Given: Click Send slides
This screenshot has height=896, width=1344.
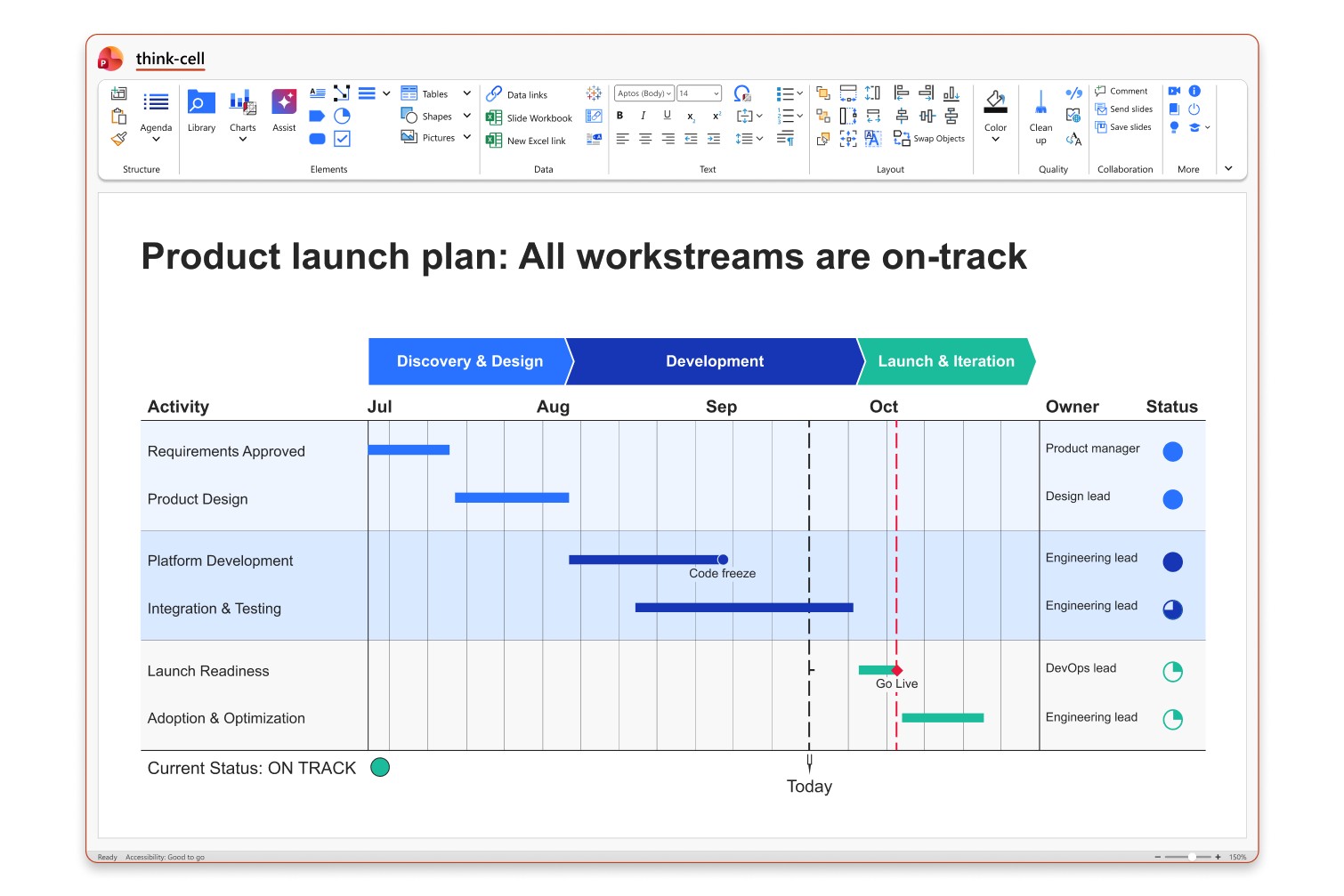Looking at the screenshot, I should (x=1123, y=109).
